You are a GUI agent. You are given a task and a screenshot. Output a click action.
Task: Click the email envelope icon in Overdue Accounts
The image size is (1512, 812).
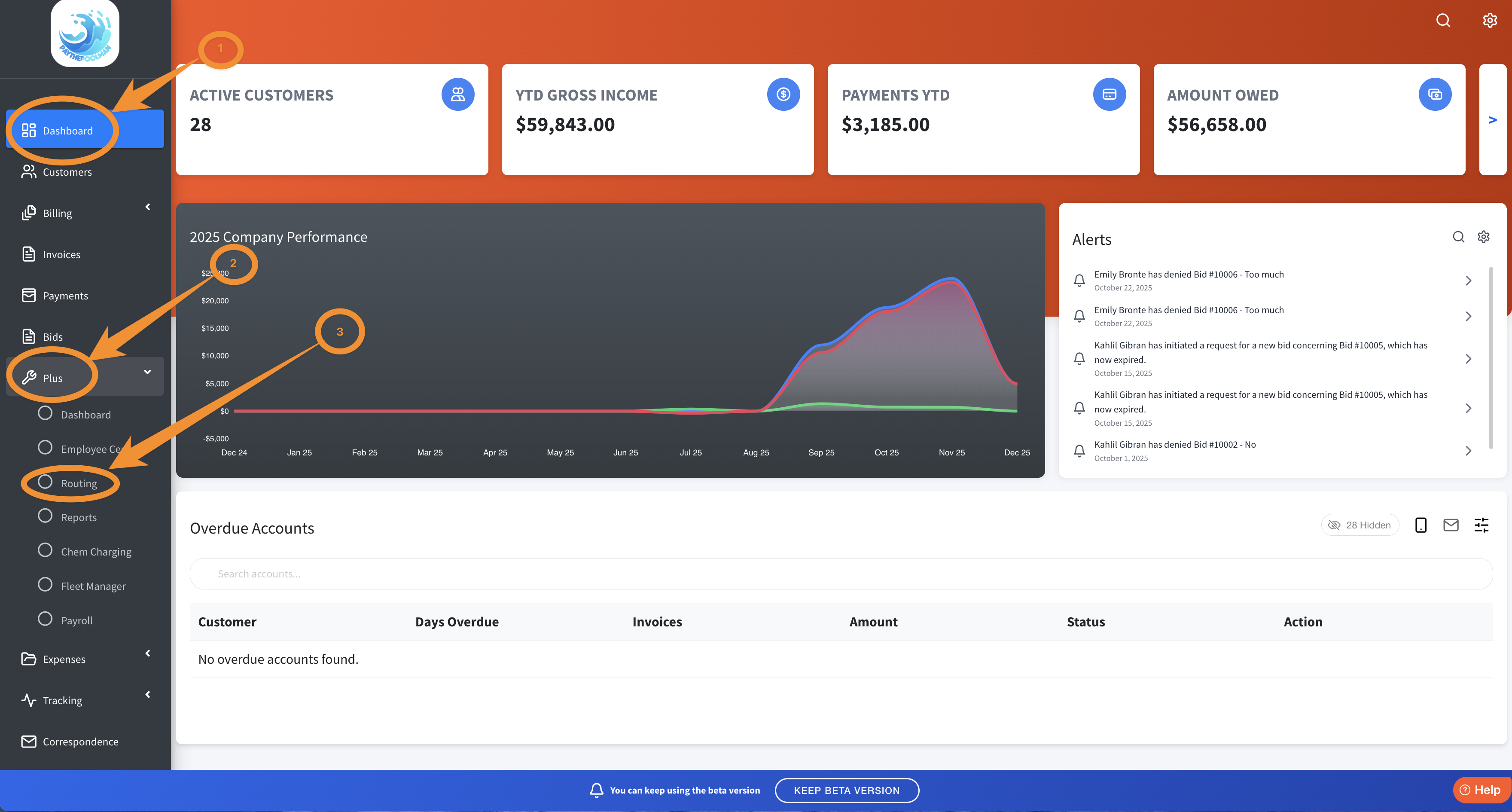pos(1451,525)
